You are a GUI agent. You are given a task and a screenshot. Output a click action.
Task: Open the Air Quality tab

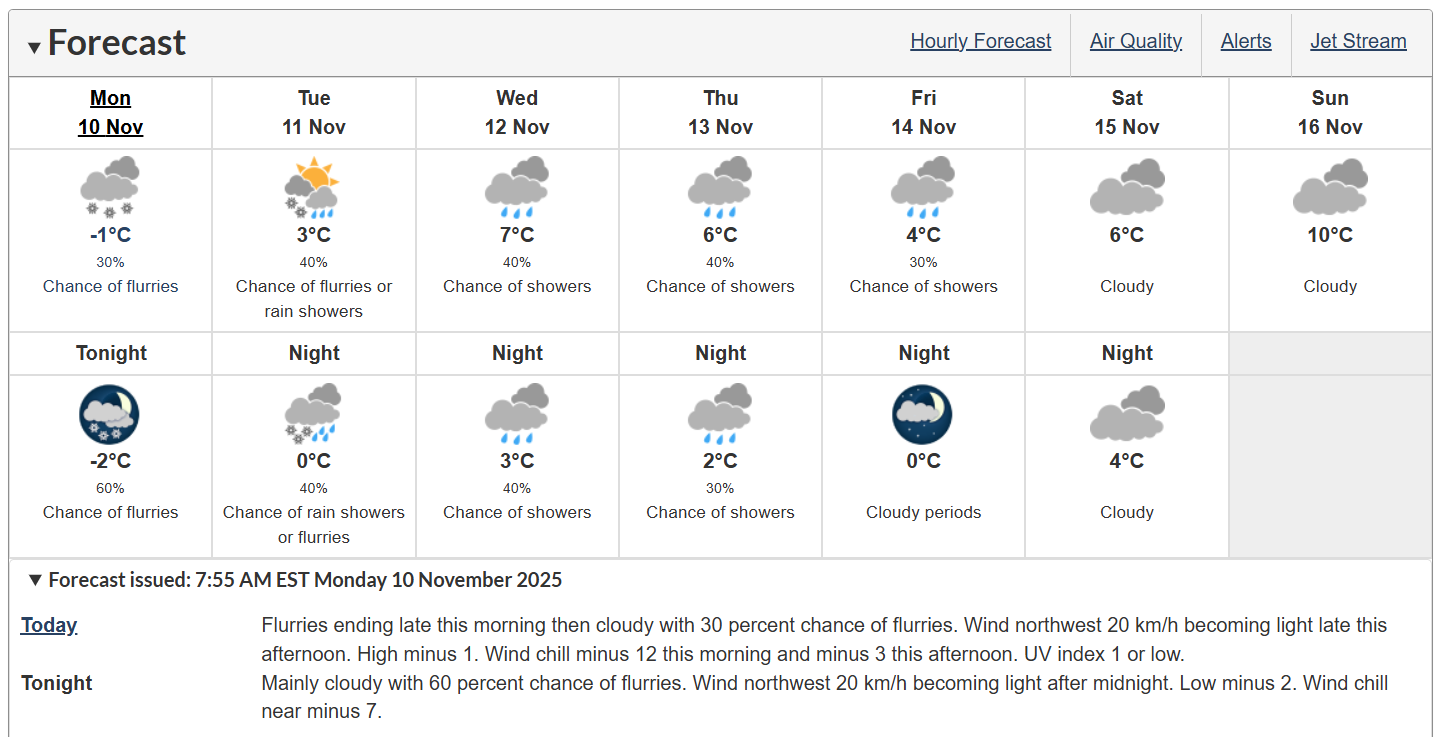[x=1136, y=41]
